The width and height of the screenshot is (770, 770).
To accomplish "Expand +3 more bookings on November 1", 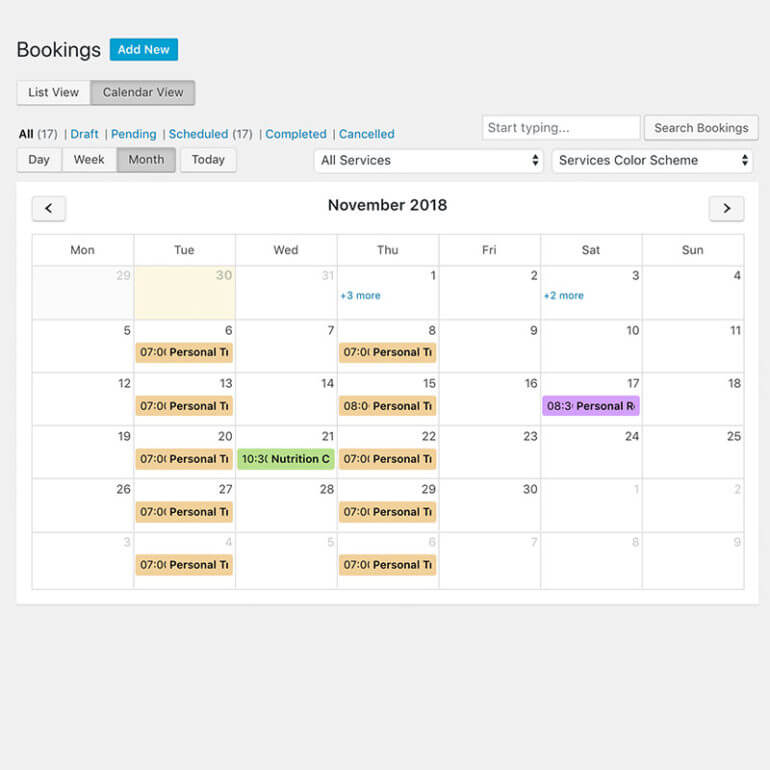I will pos(360,296).
